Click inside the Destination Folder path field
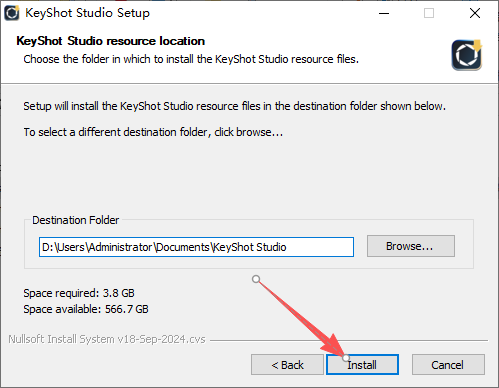The image size is (499, 388). (196, 247)
